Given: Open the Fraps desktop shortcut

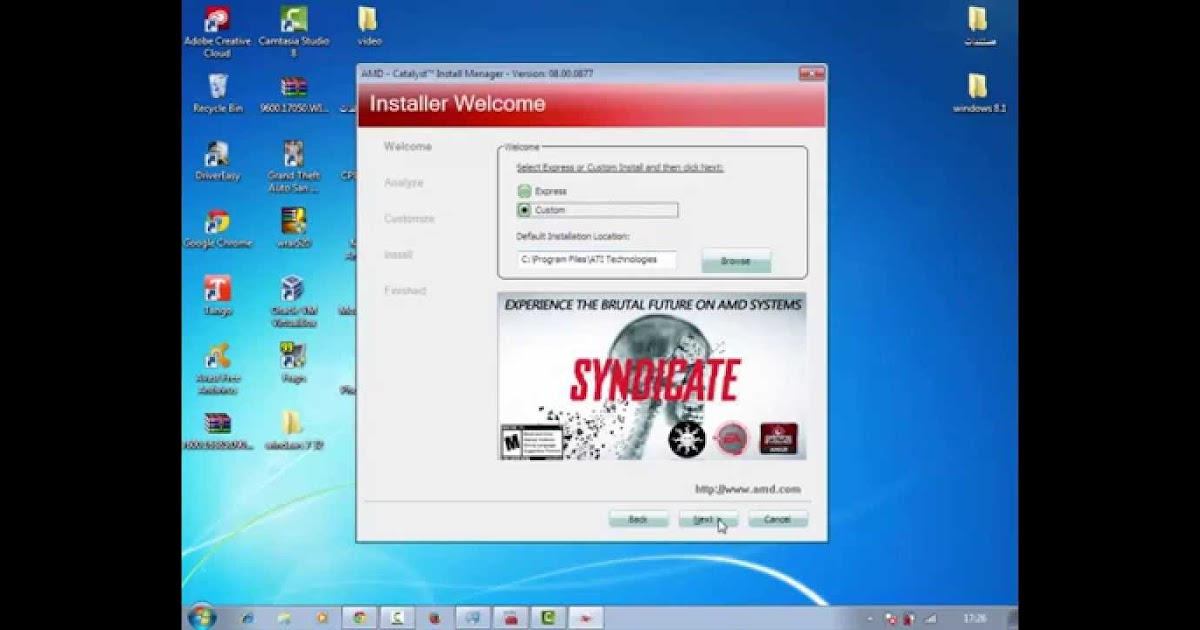Looking at the screenshot, I should pyautogui.click(x=293, y=364).
